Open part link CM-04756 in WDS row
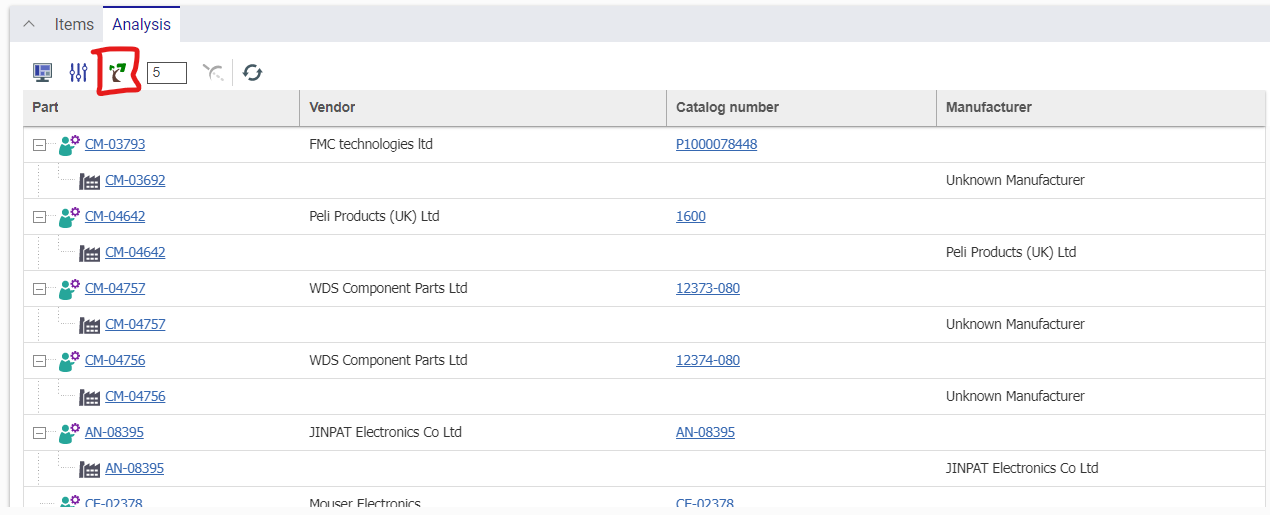The height and width of the screenshot is (515, 1270). [115, 360]
